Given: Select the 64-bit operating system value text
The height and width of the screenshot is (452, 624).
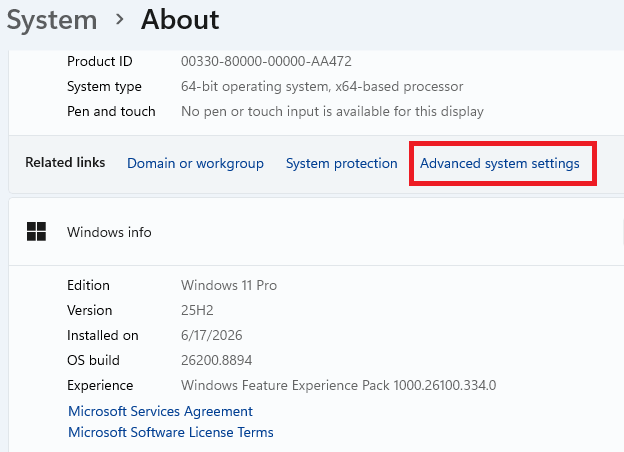Looking at the screenshot, I should (x=322, y=86).
